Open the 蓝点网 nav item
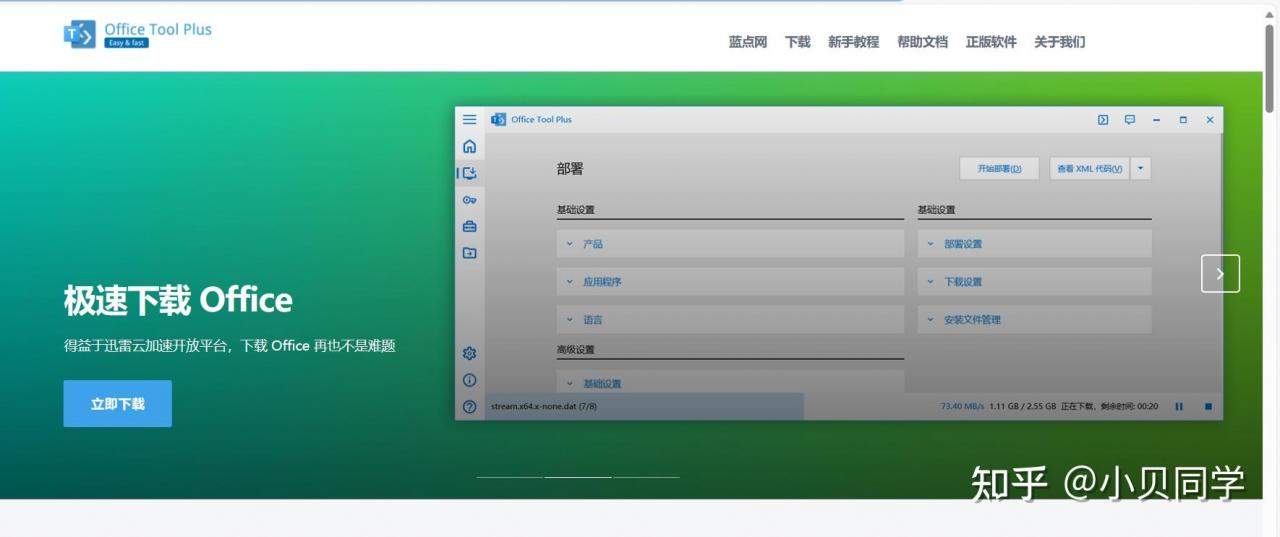This screenshot has height=537, width=1280. [747, 42]
